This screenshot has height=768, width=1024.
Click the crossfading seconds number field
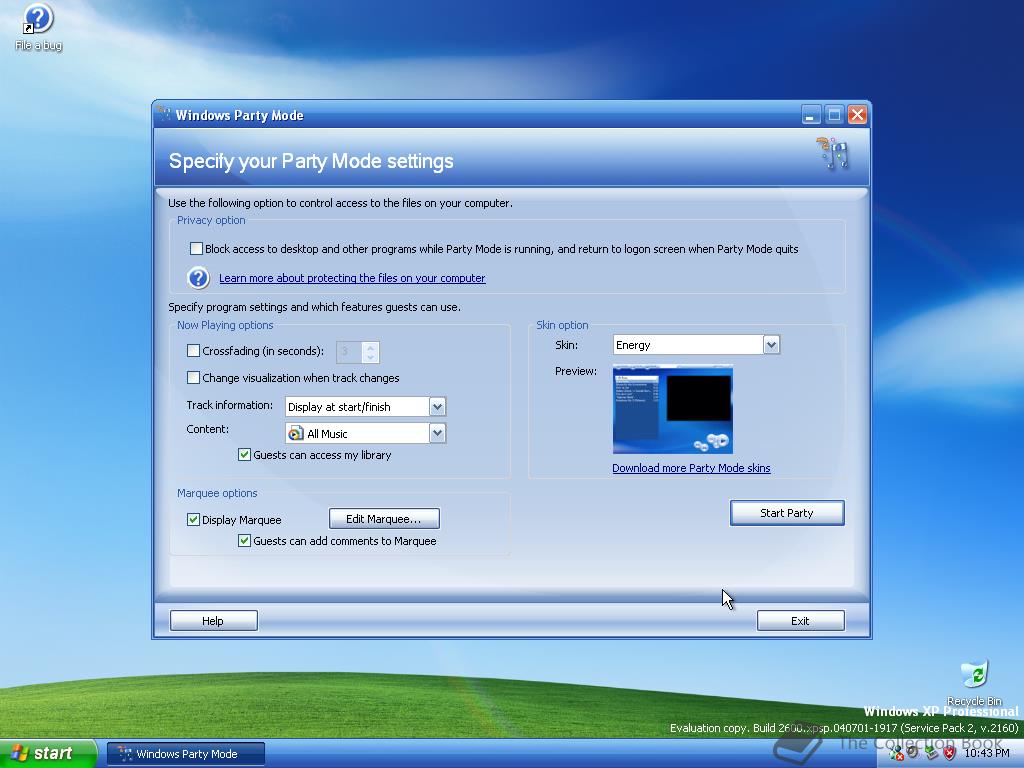[349, 352]
